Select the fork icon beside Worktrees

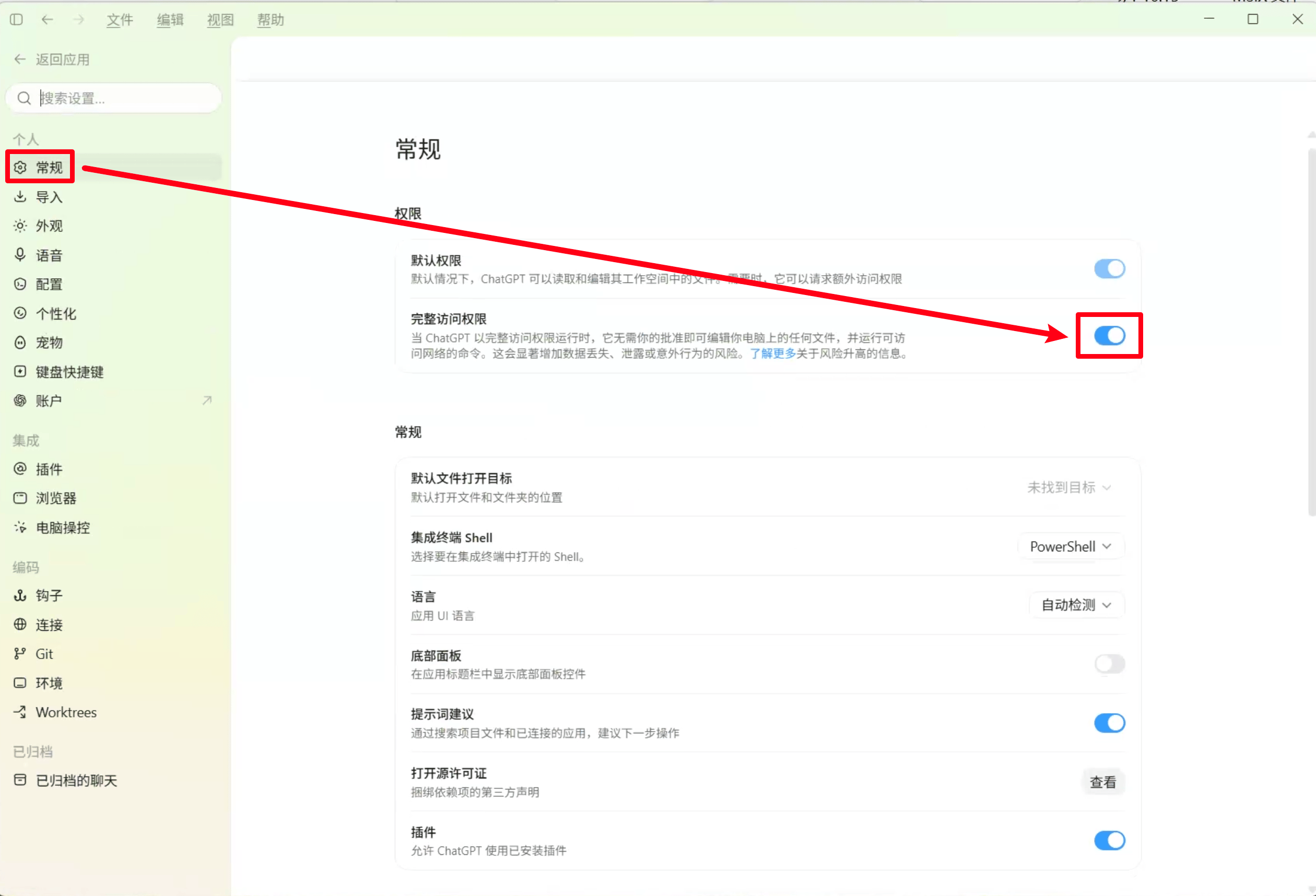(x=20, y=712)
